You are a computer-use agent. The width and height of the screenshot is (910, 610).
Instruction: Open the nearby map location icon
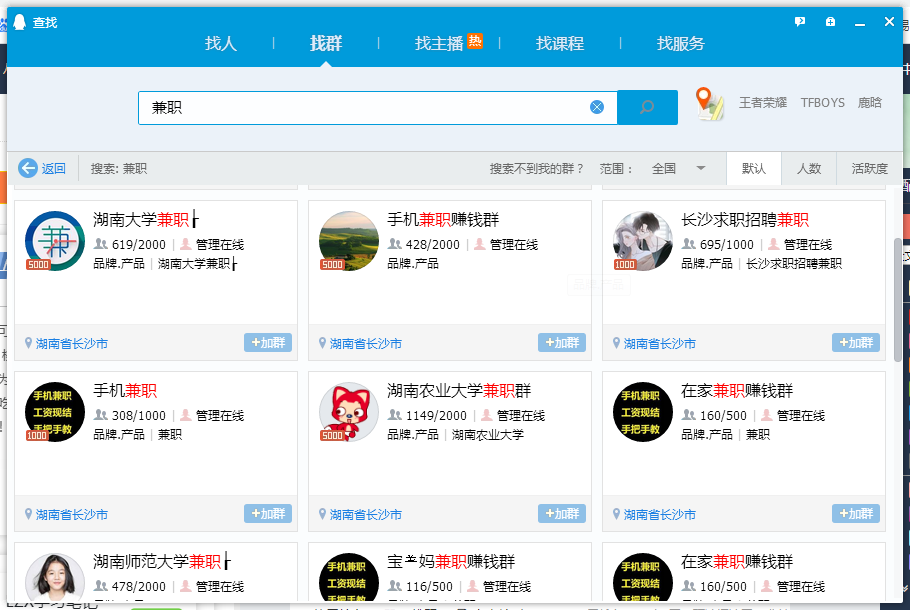click(x=710, y=104)
